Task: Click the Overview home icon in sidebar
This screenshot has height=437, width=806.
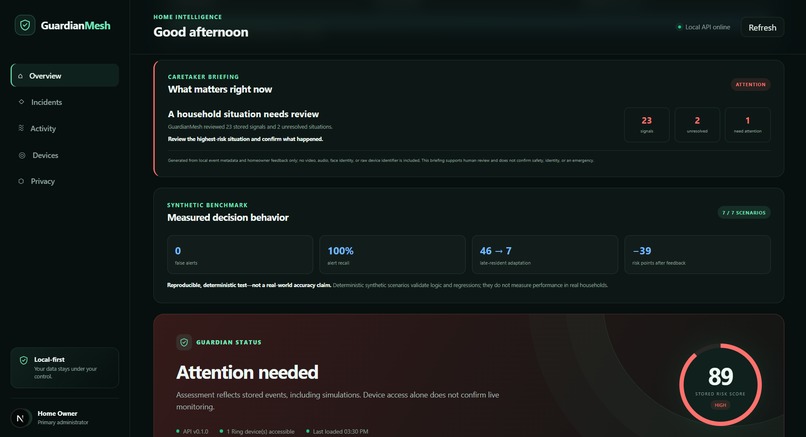Action: [20, 76]
